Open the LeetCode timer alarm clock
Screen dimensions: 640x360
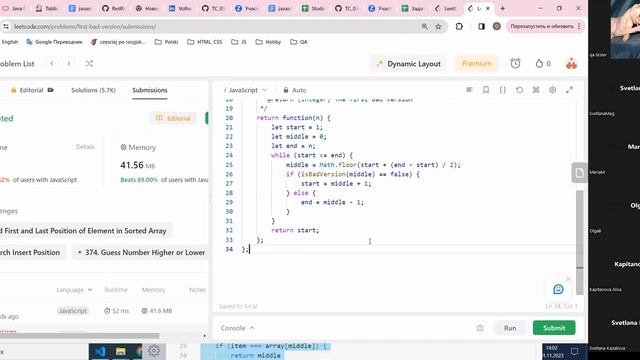coord(515,63)
